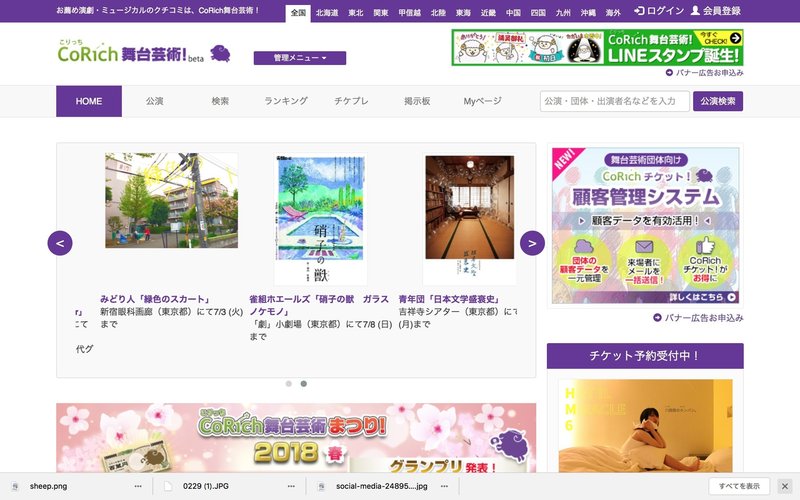Open the 掲示板 navigation item

pyautogui.click(x=417, y=101)
